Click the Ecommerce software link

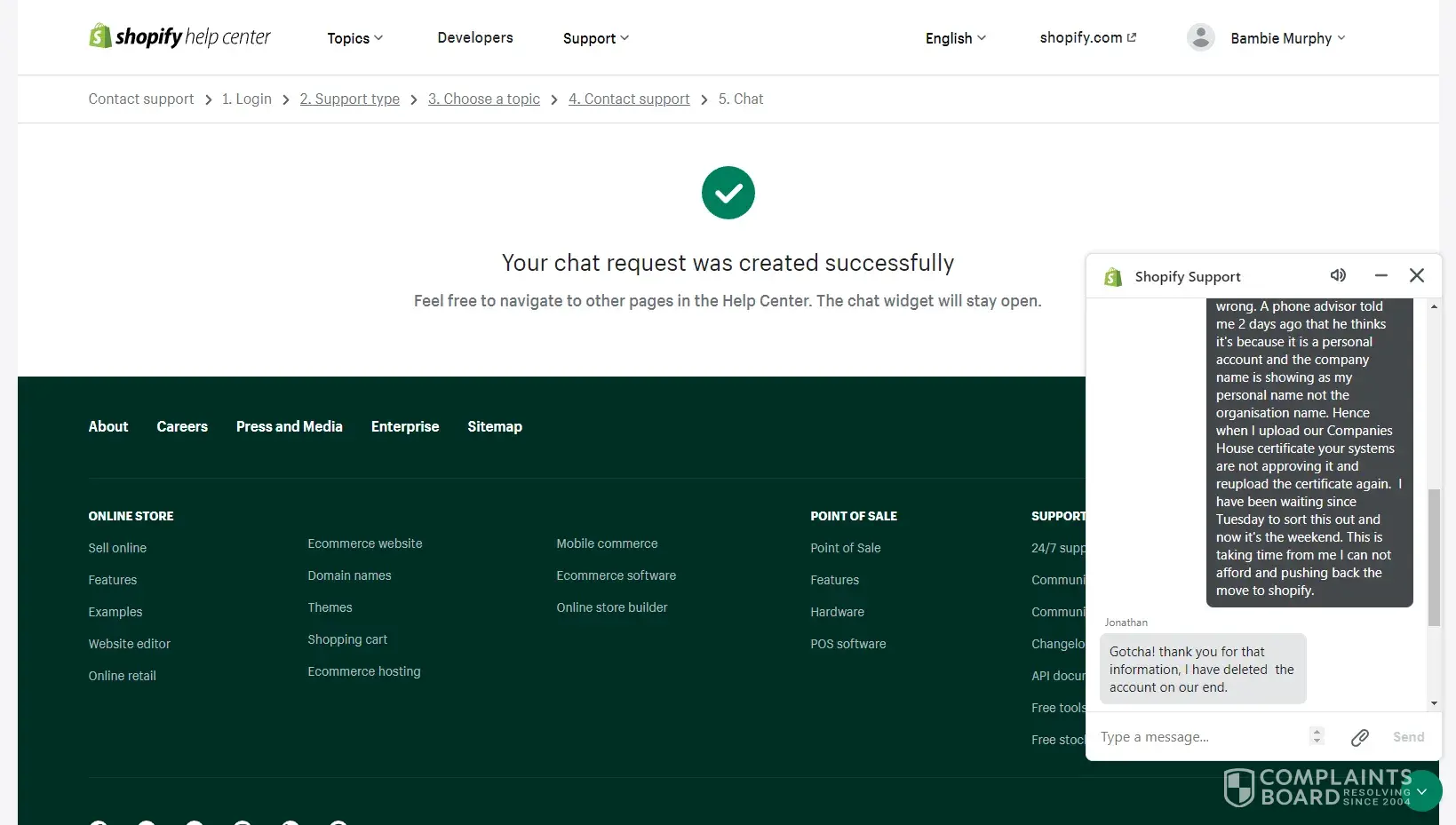617,575
